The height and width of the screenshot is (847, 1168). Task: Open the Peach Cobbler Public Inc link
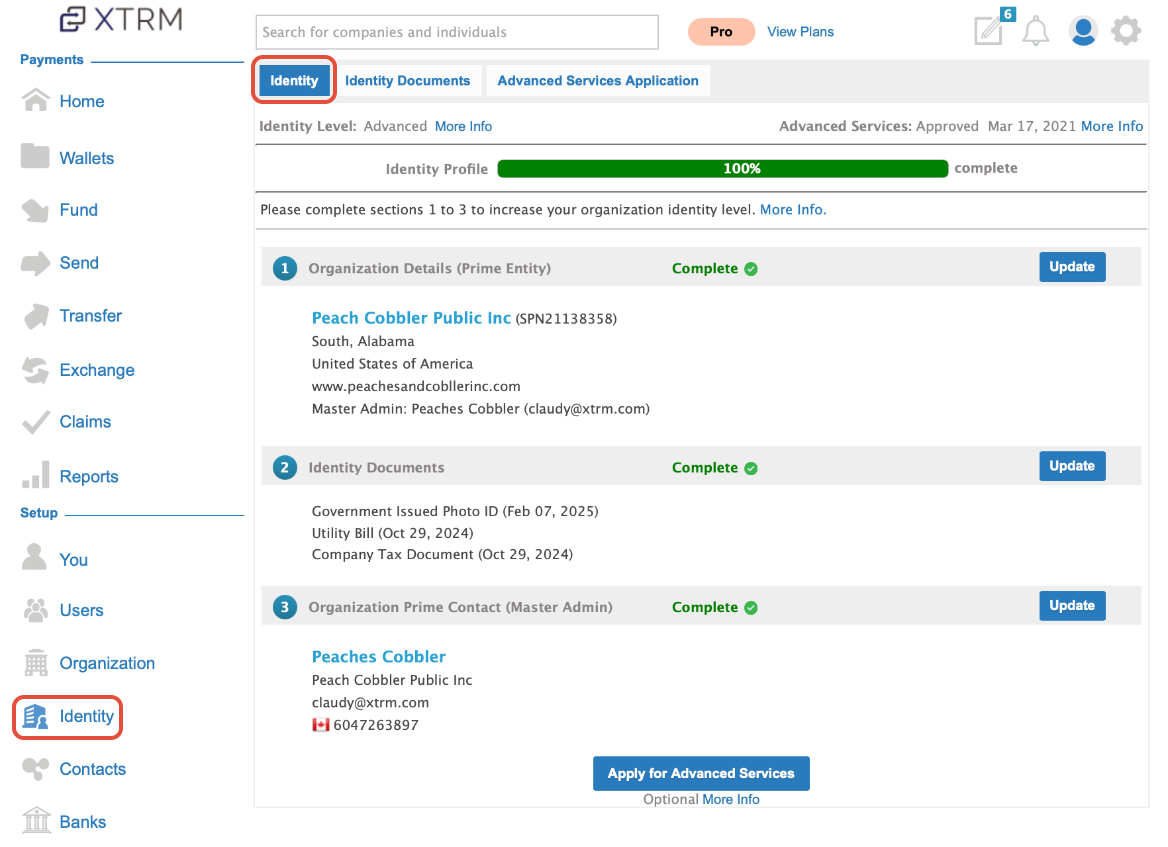coord(411,317)
